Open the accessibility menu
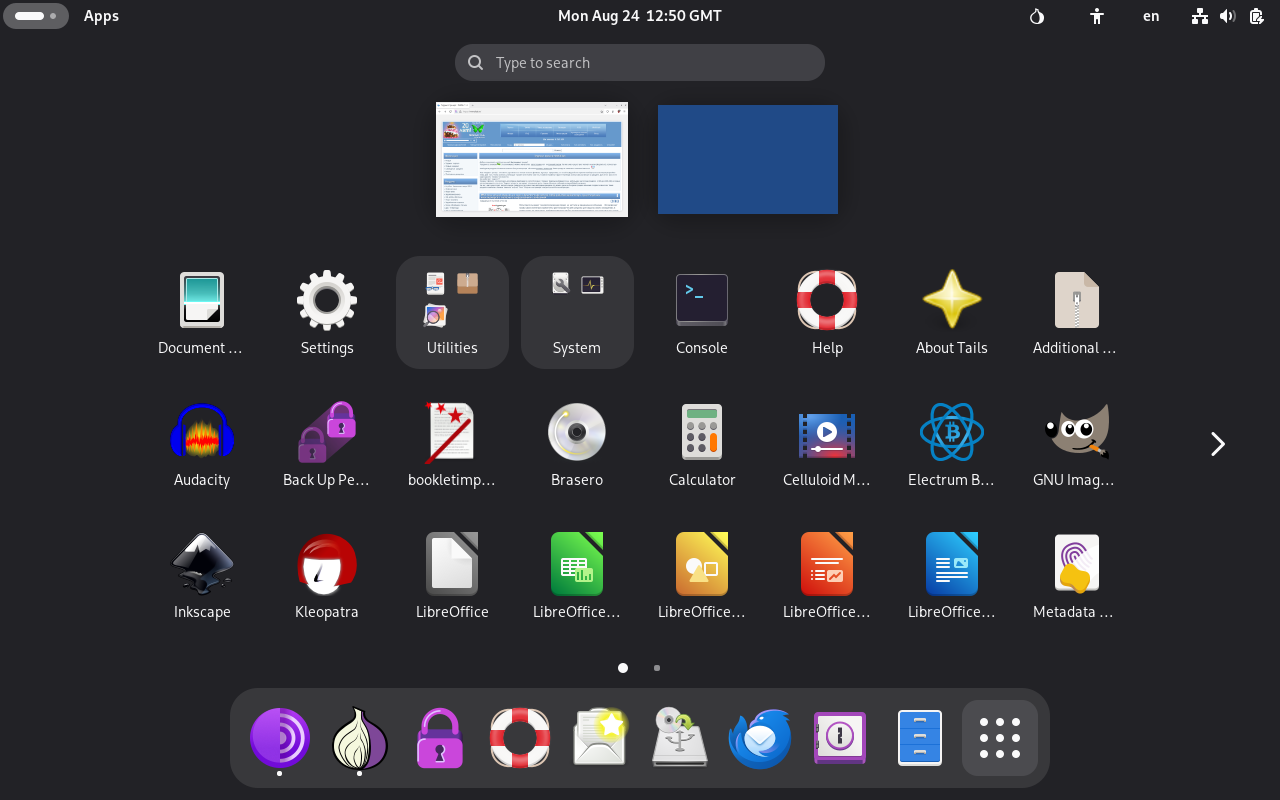This screenshot has height=800, width=1280. coord(1097,16)
